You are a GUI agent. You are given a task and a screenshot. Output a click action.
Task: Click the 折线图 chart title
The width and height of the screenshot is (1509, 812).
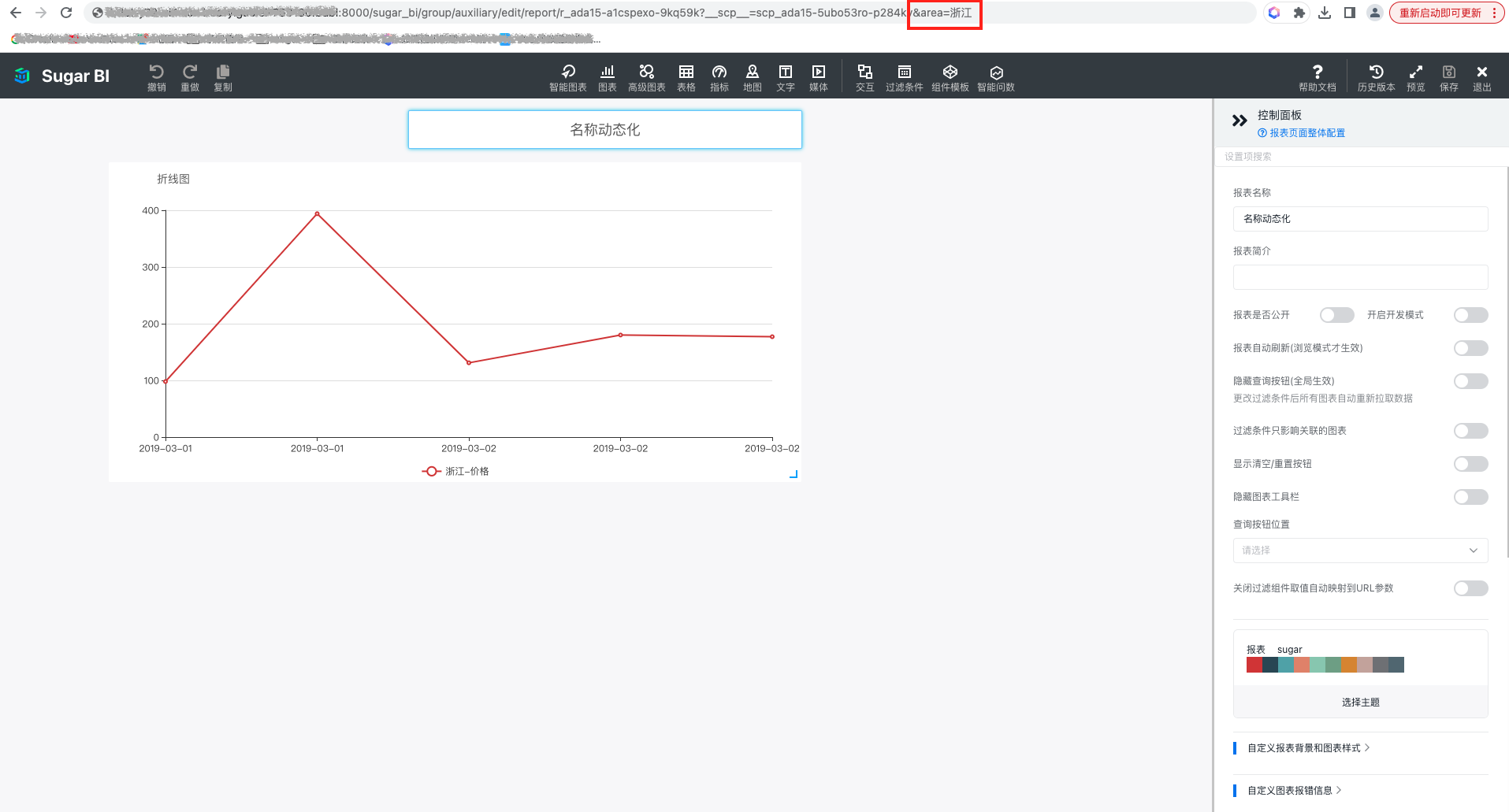pos(173,179)
